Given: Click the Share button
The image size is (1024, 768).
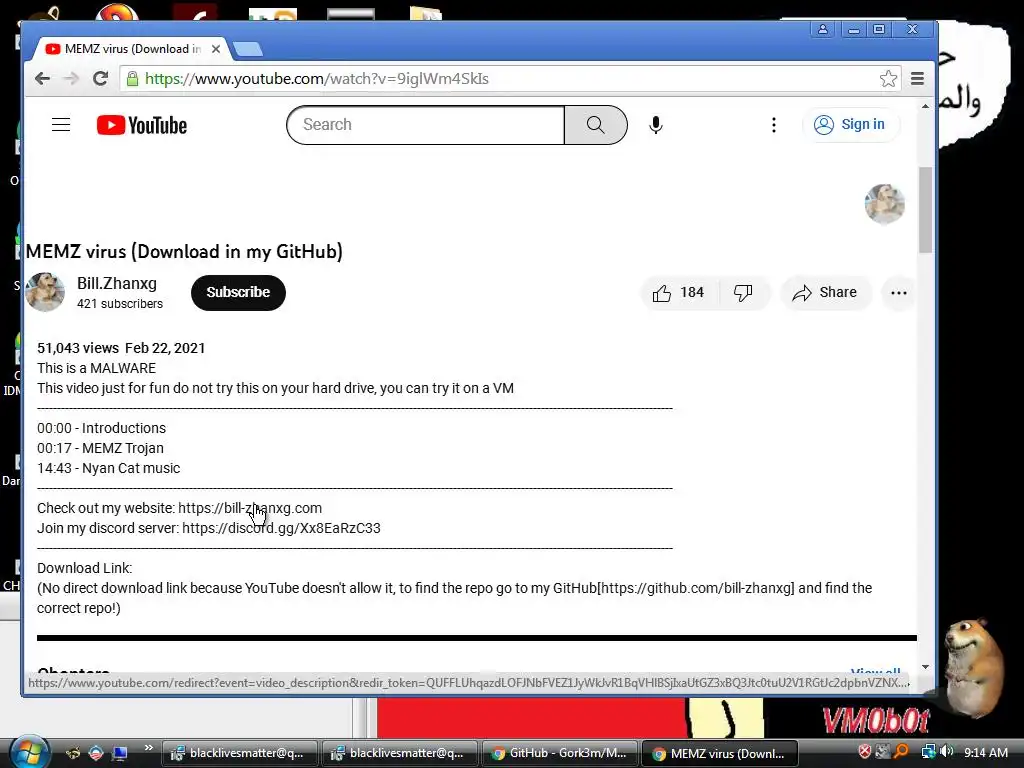Looking at the screenshot, I should 825,293.
